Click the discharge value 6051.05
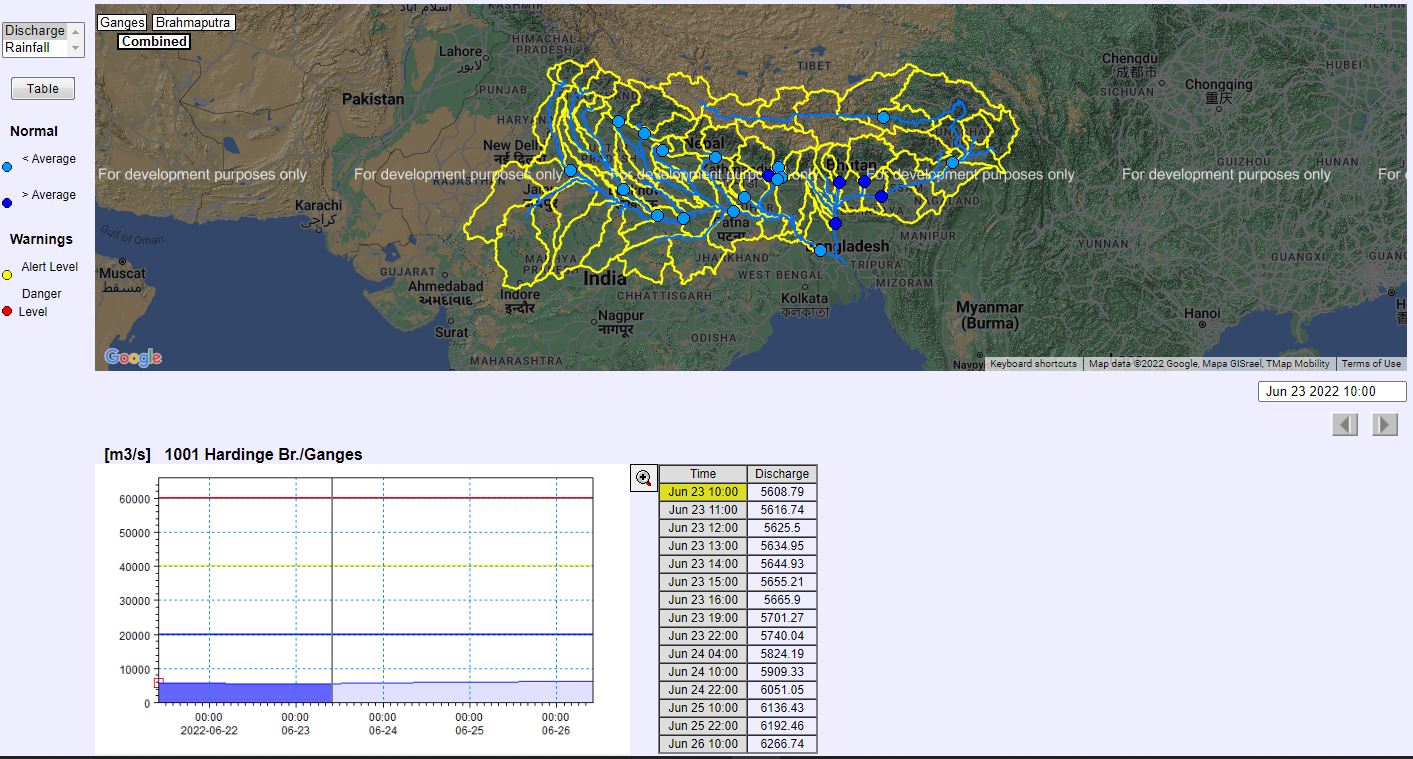 pyautogui.click(x=782, y=690)
